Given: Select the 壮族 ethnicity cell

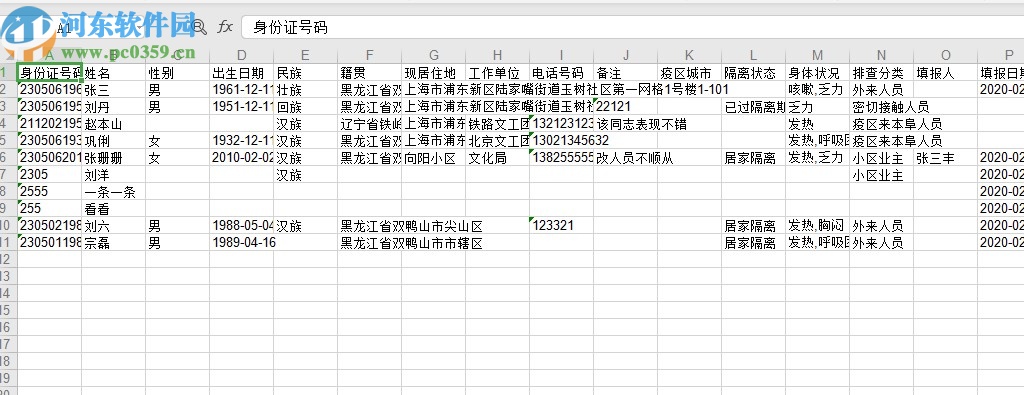Looking at the screenshot, I should (x=306, y=89).
